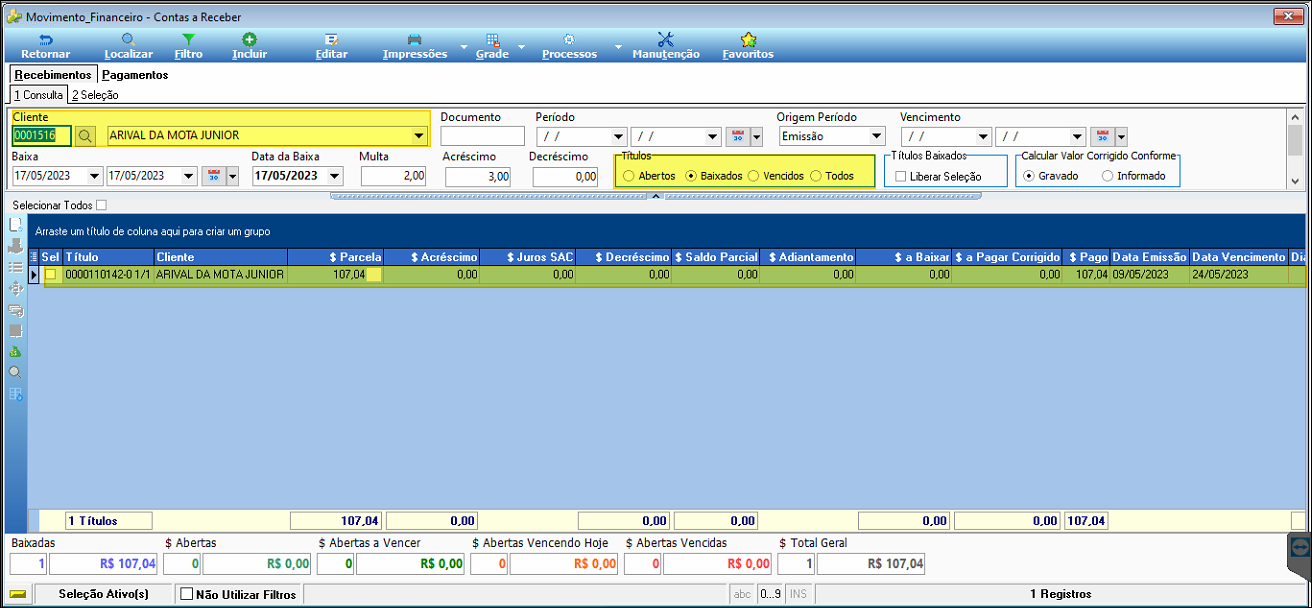This screenshot has width=1312, height=608.
Task: Select the ARIVAL DA MOTA JUNIOR grid cell
Action: 221,274
